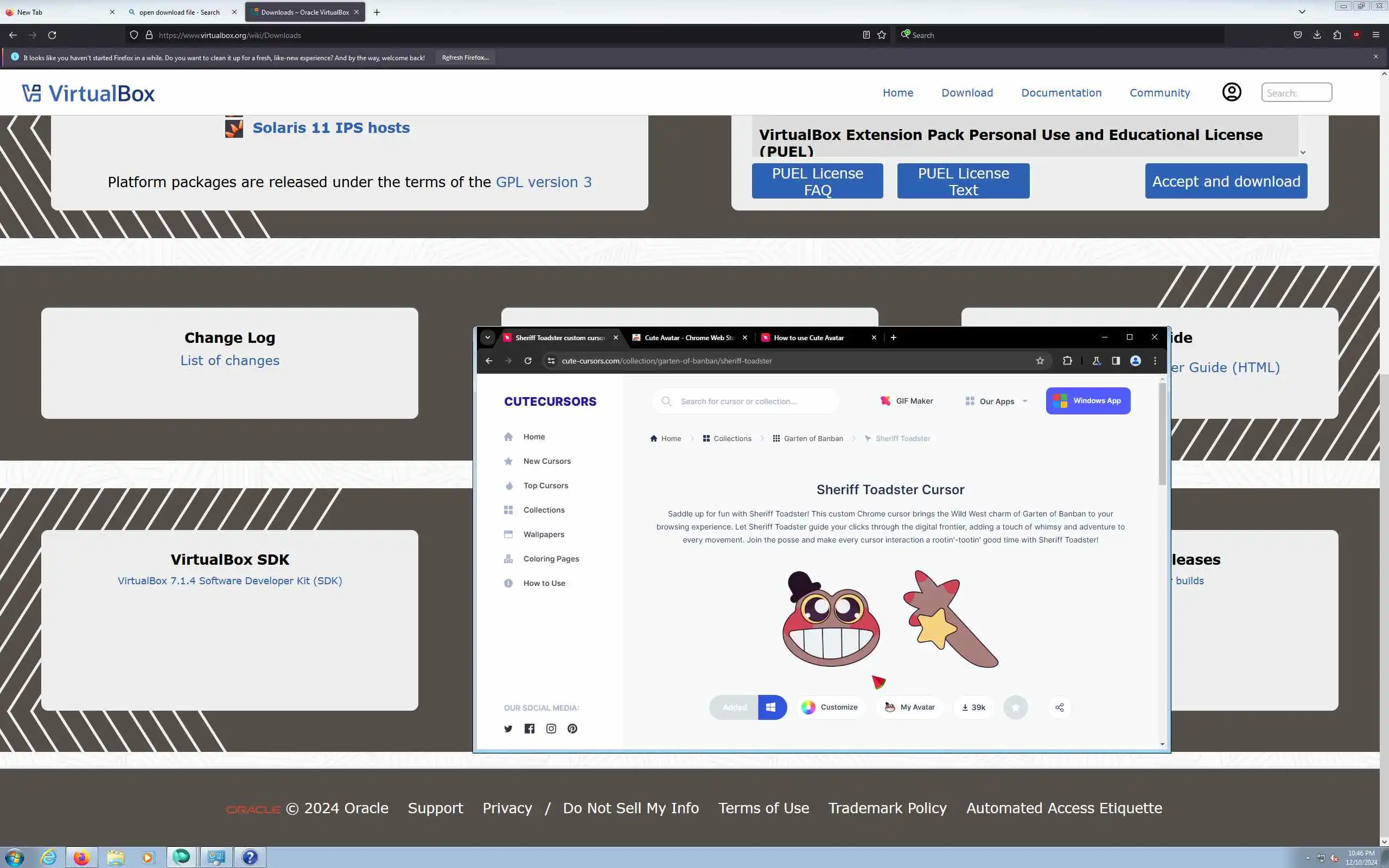Open Firefox list all tabs chevron

coord(1302,12)
